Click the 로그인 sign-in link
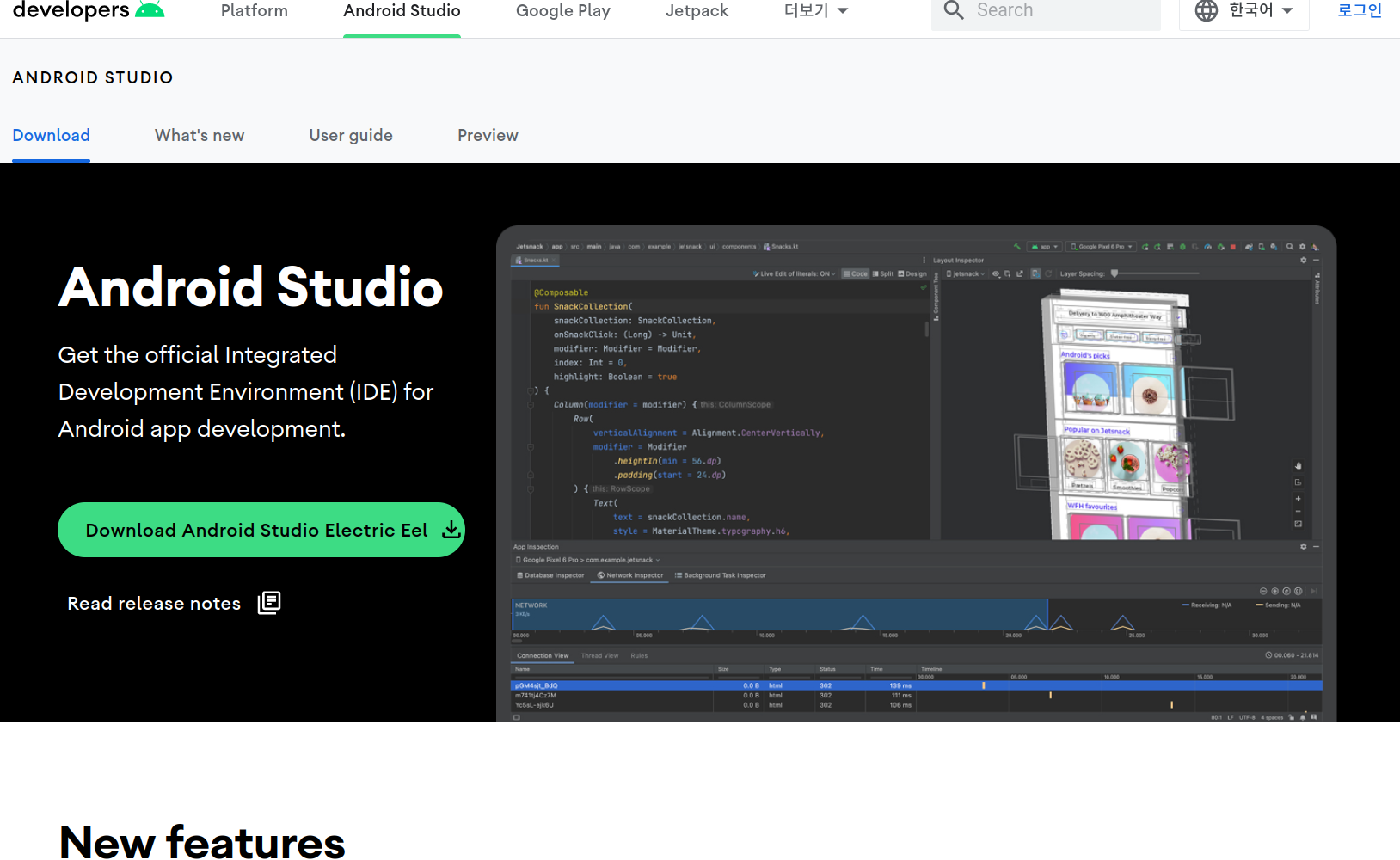Image resolution: width=1400 pixels, height=860 pixels. 1360,10
